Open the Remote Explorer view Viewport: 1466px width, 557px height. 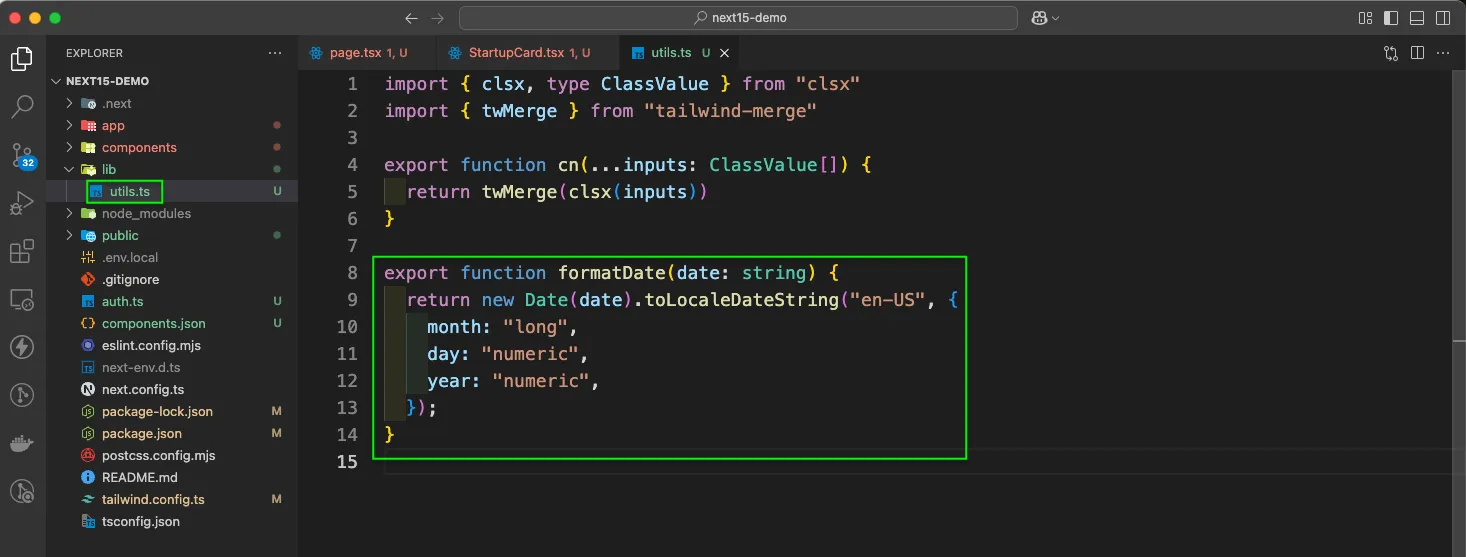click(x=22, y=299)
